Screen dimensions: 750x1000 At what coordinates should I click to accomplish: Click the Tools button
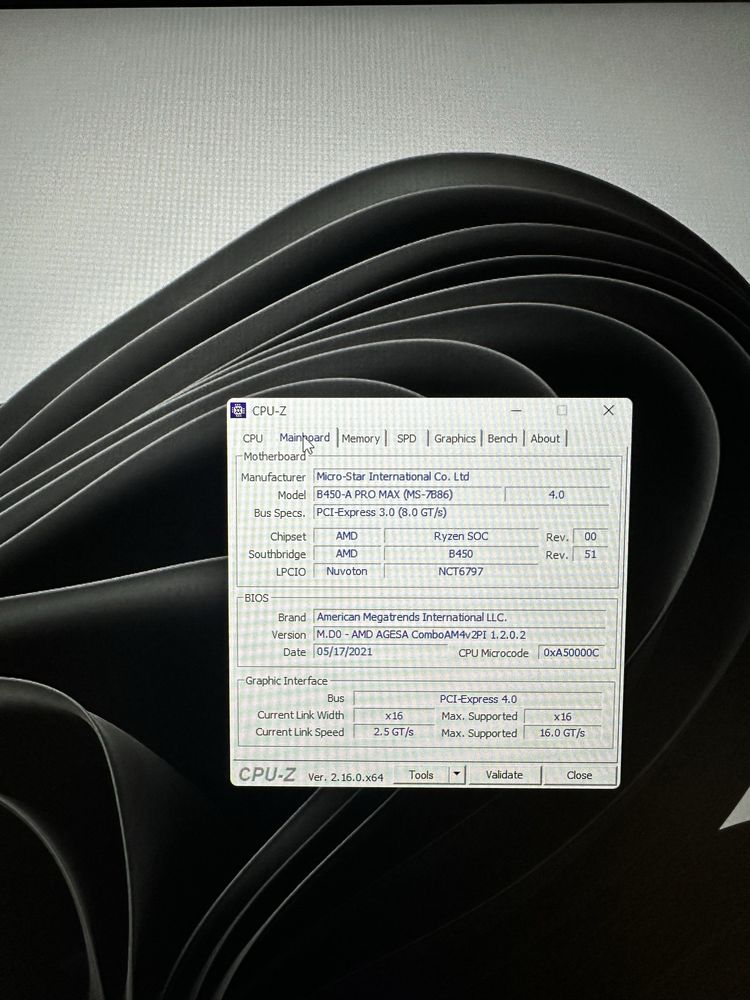coord(421,775)
